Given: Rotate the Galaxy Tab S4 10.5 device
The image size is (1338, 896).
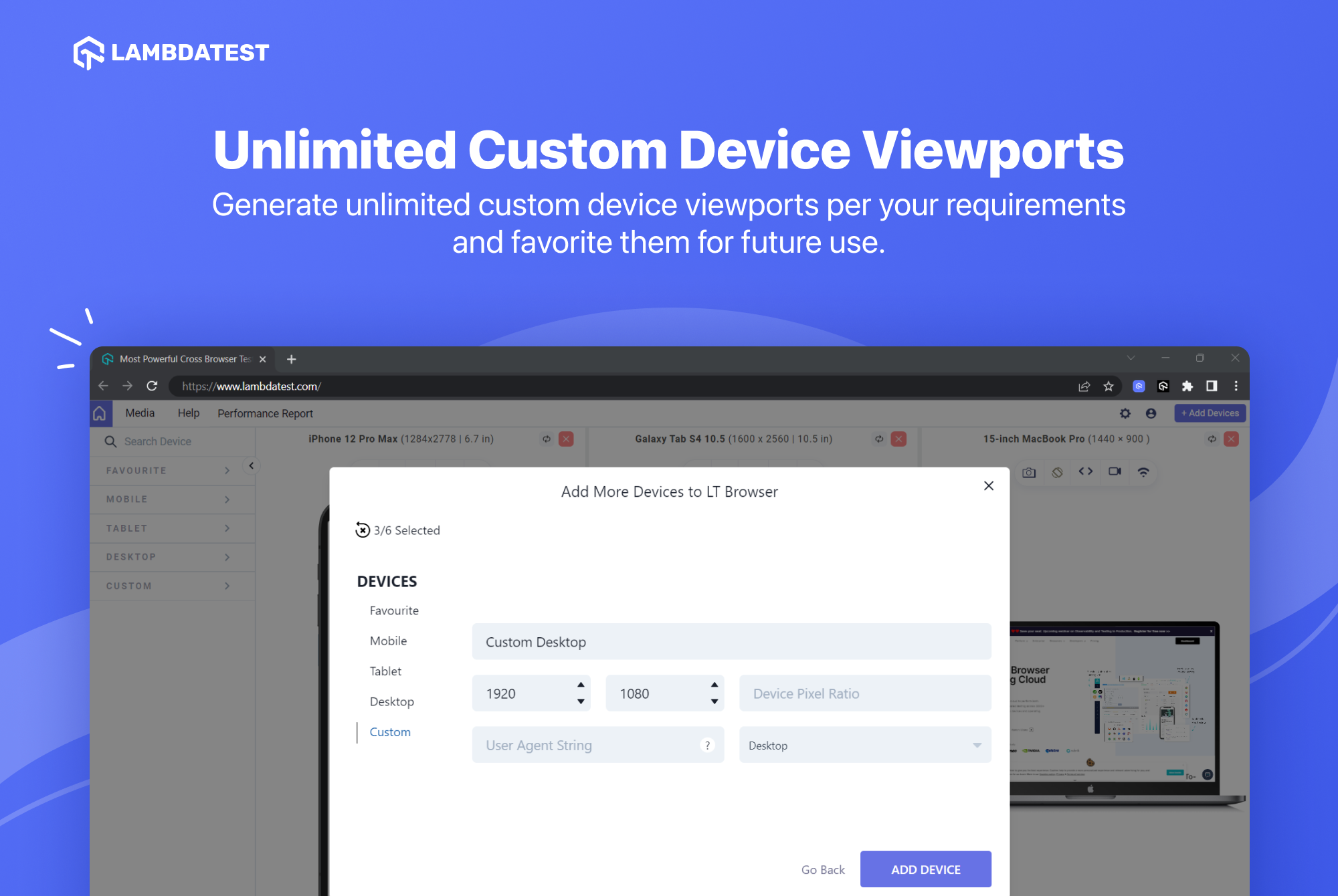Looking at the screenshot, I should [x=879, y=439].
